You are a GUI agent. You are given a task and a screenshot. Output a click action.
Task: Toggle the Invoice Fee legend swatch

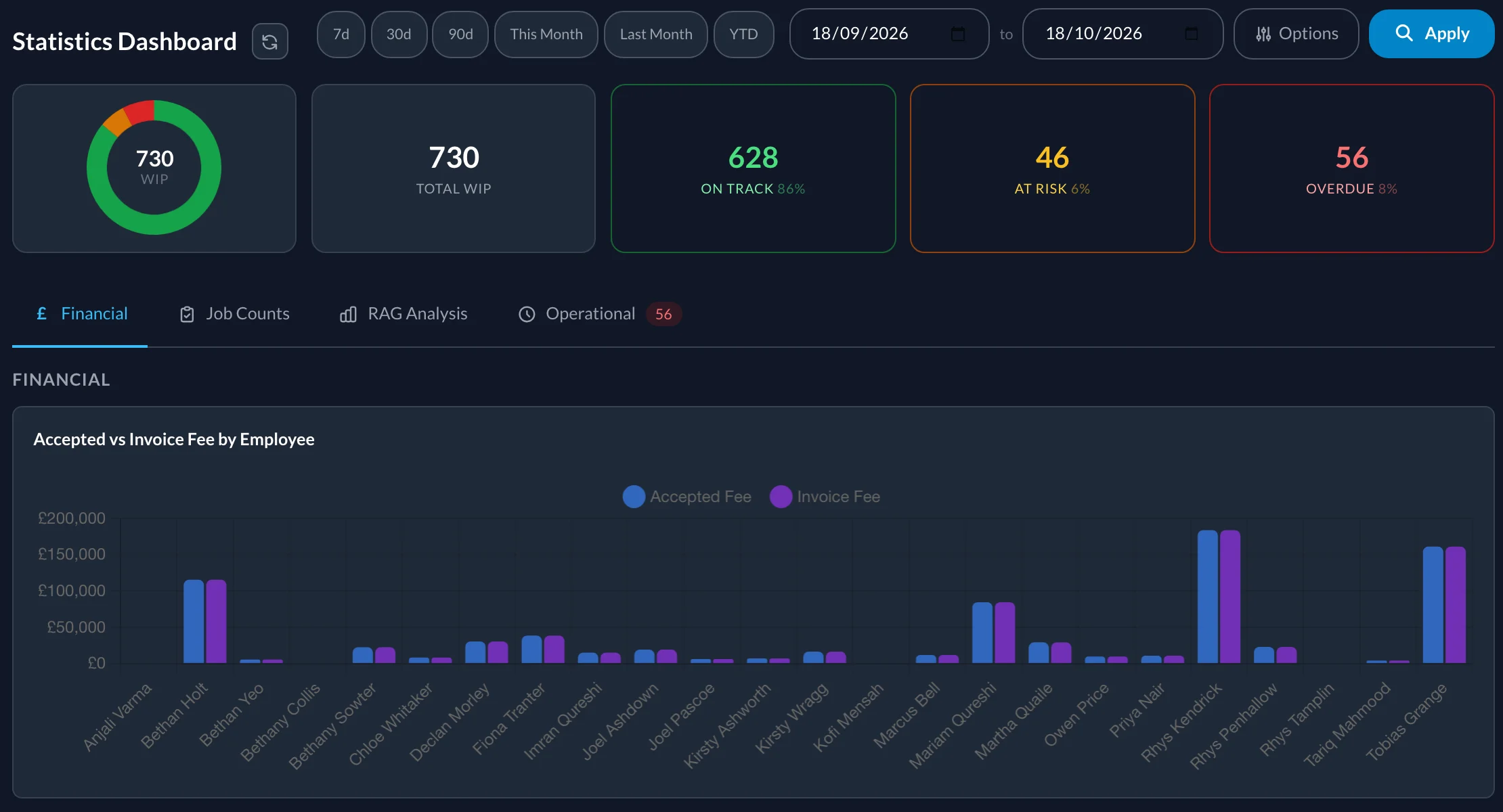pos(781,497)
